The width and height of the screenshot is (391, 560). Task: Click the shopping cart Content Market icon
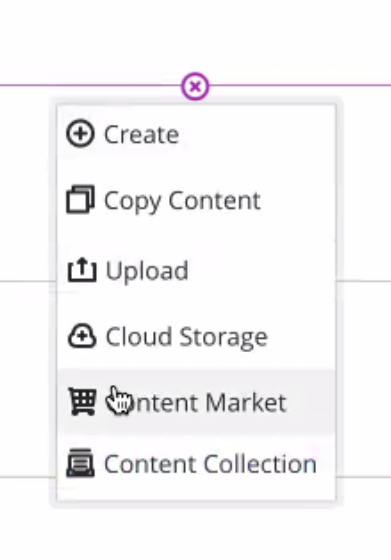click(x=82, y=401)
